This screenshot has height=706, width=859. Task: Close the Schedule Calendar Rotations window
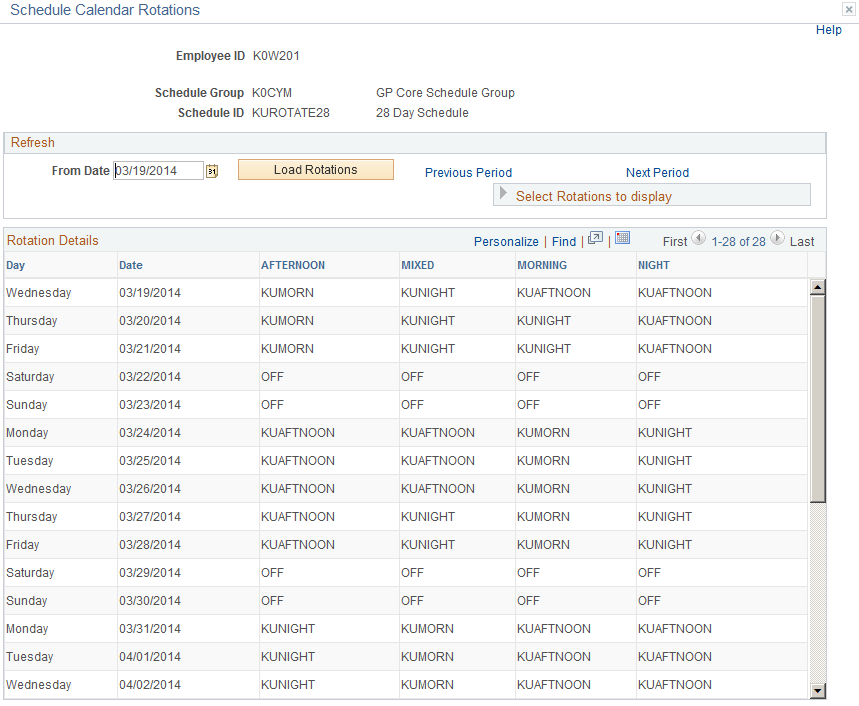tap(849, 9)
